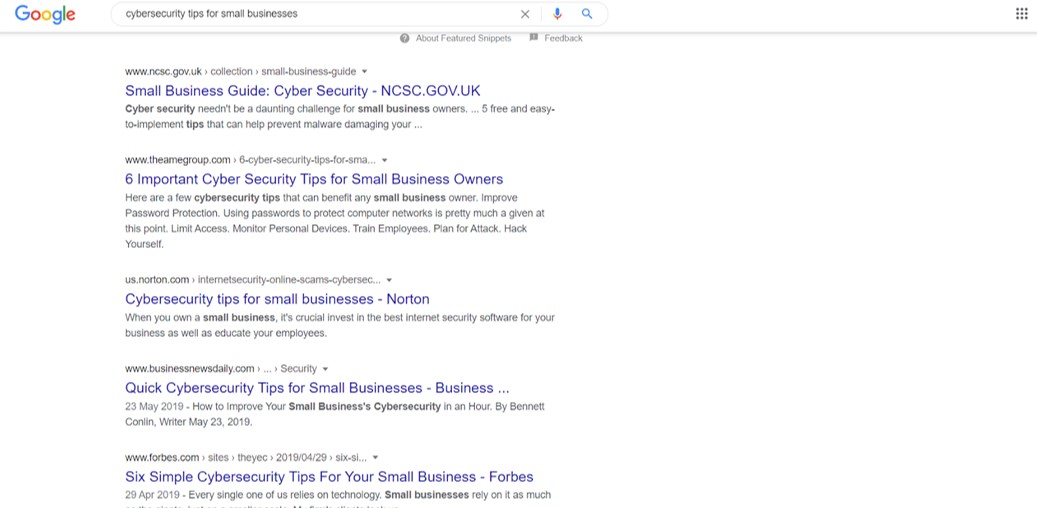Click the Feedback link
Viewport: 1037px width, 508px height.
(563, 38)
